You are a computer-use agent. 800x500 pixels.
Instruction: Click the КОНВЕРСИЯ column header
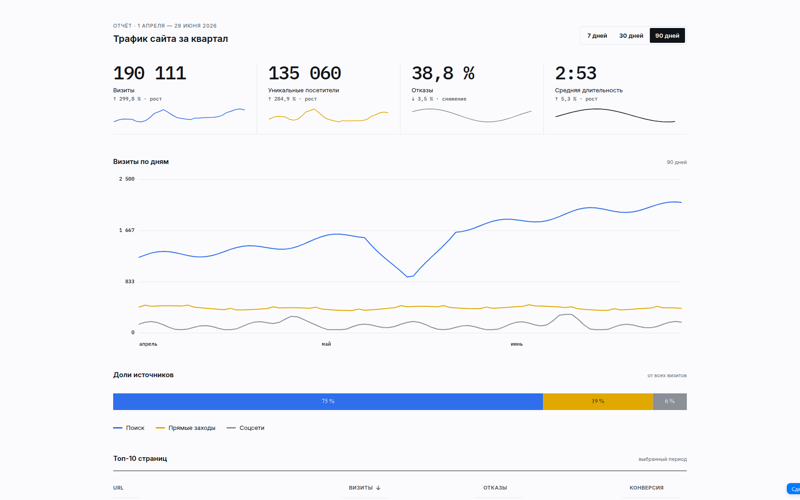pyautogui.click(x=646, y=488)
